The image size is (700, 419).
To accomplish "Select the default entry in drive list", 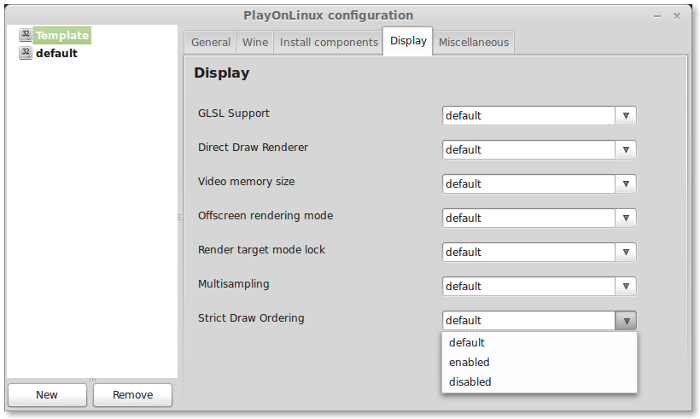I will (x=57, y=53).
